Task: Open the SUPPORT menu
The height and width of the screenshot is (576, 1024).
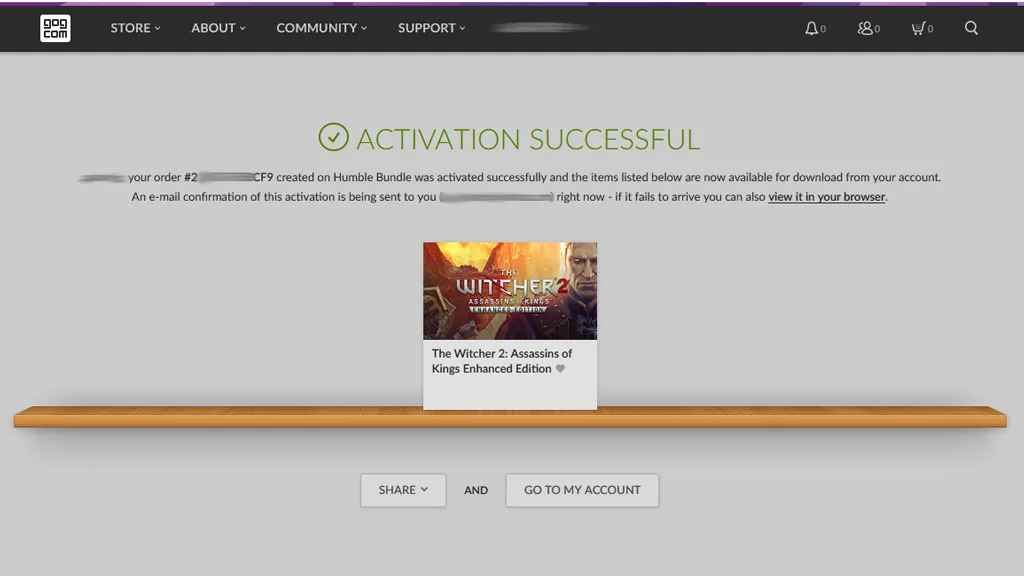Action: (432, 28)
